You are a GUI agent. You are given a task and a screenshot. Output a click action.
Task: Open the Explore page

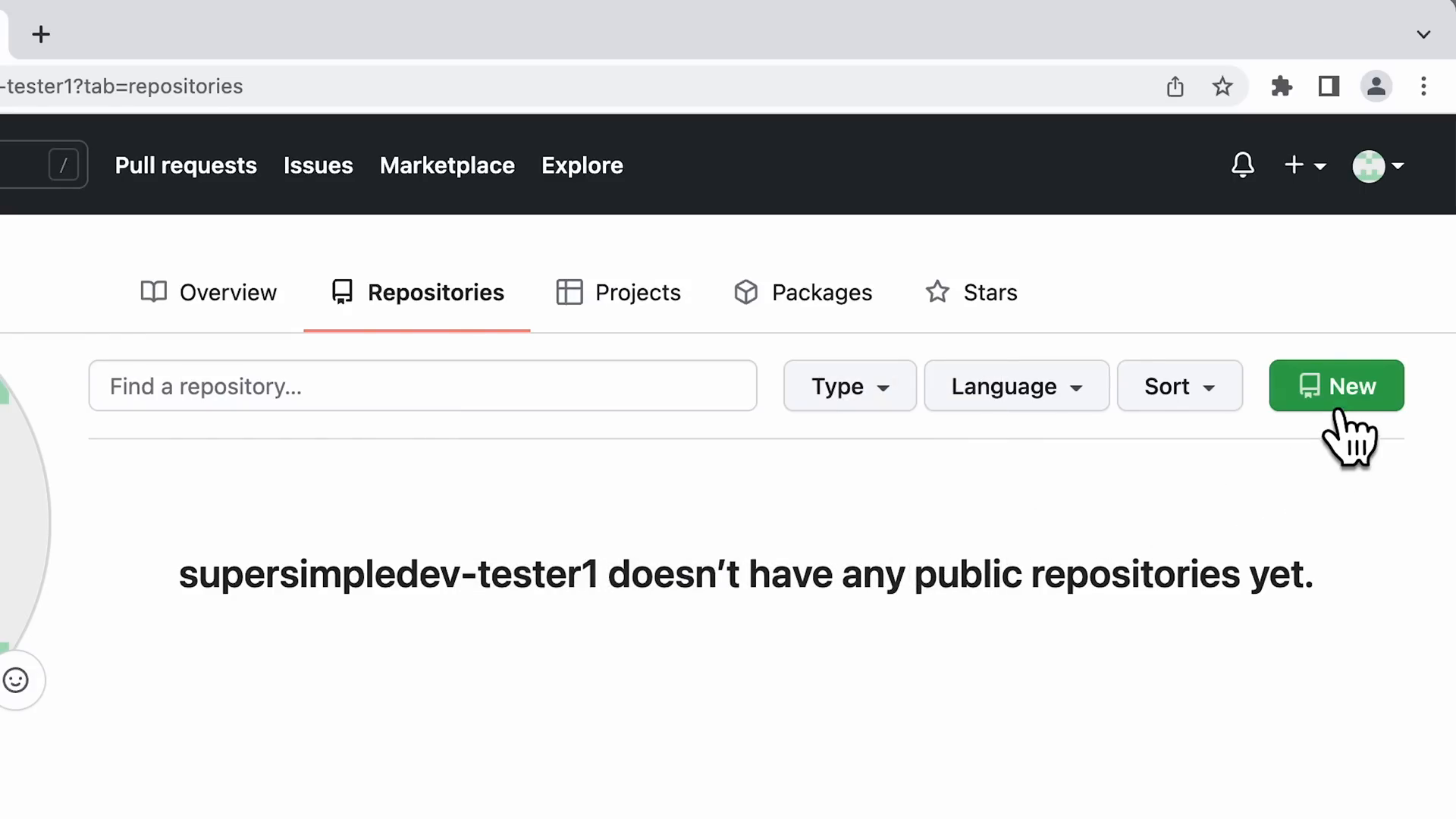pos(582,165)
